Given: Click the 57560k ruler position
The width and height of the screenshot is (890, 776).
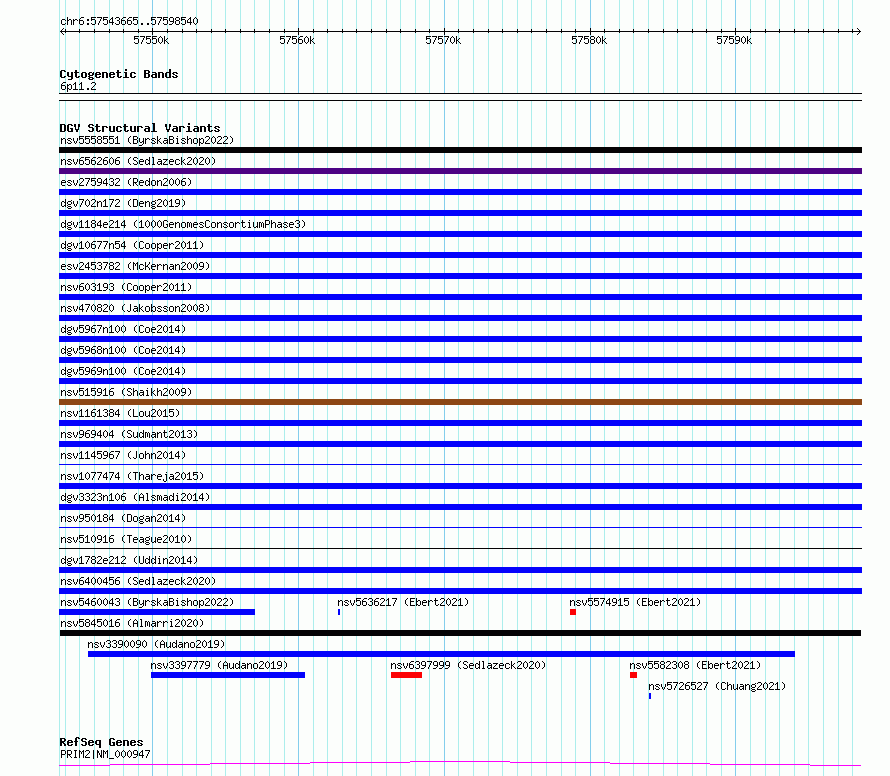Looking at the screenshot, I should coord(297,40).
